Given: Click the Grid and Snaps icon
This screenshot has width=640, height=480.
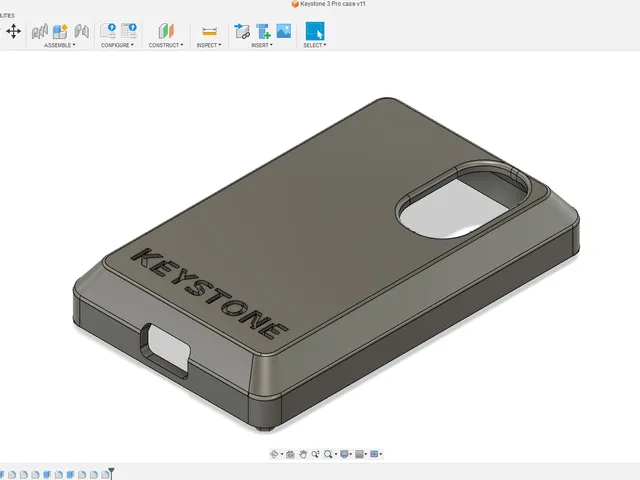Looking at the screenshot, I should [x=359, y=454].
